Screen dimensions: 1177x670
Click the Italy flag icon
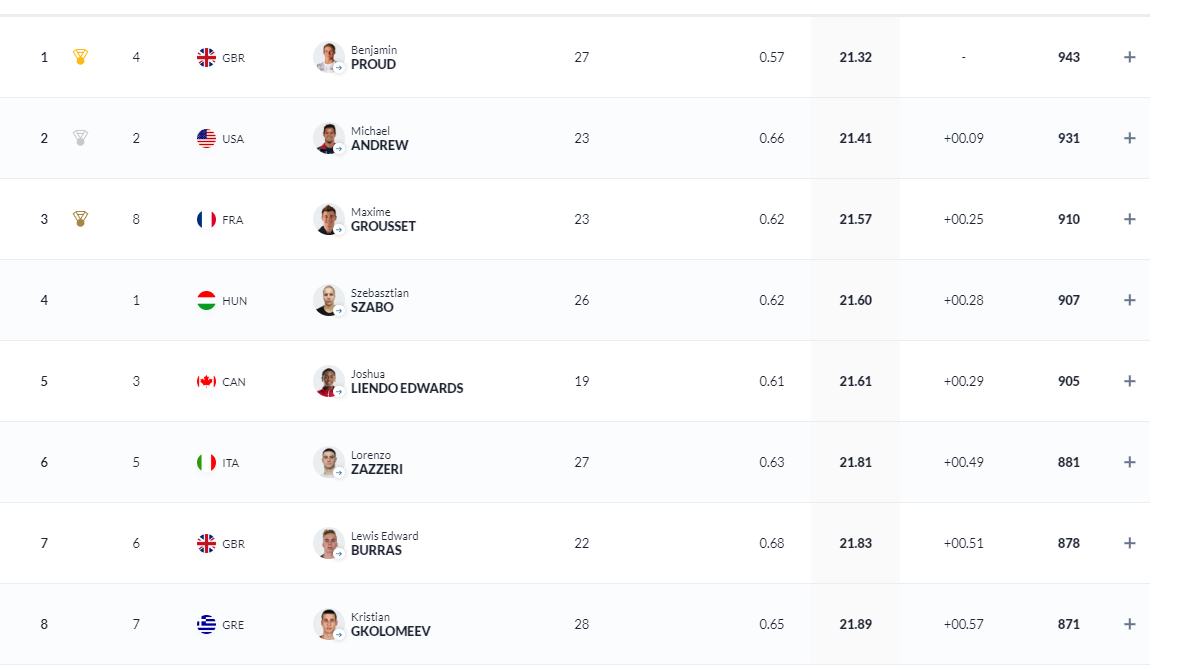tap(206, 462)
